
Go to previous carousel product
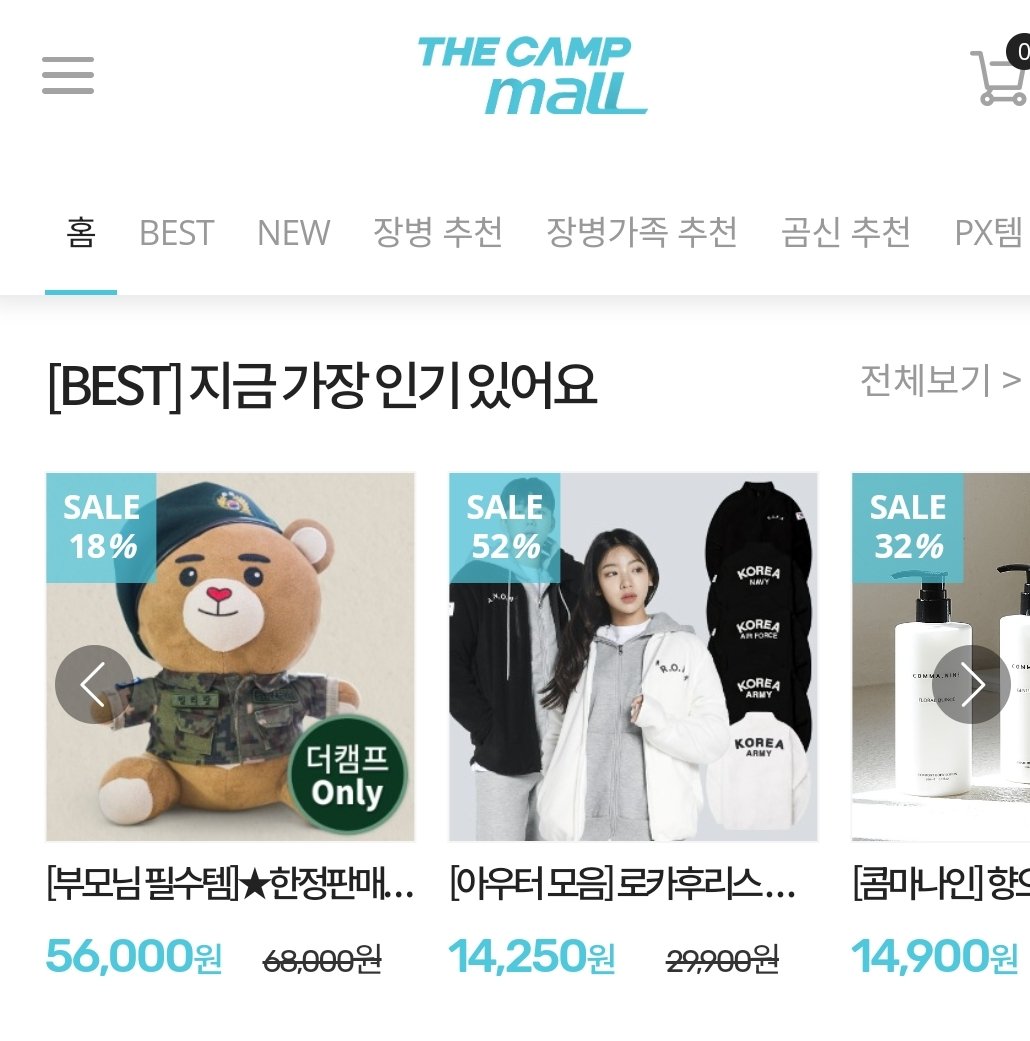tap(94, 684)
